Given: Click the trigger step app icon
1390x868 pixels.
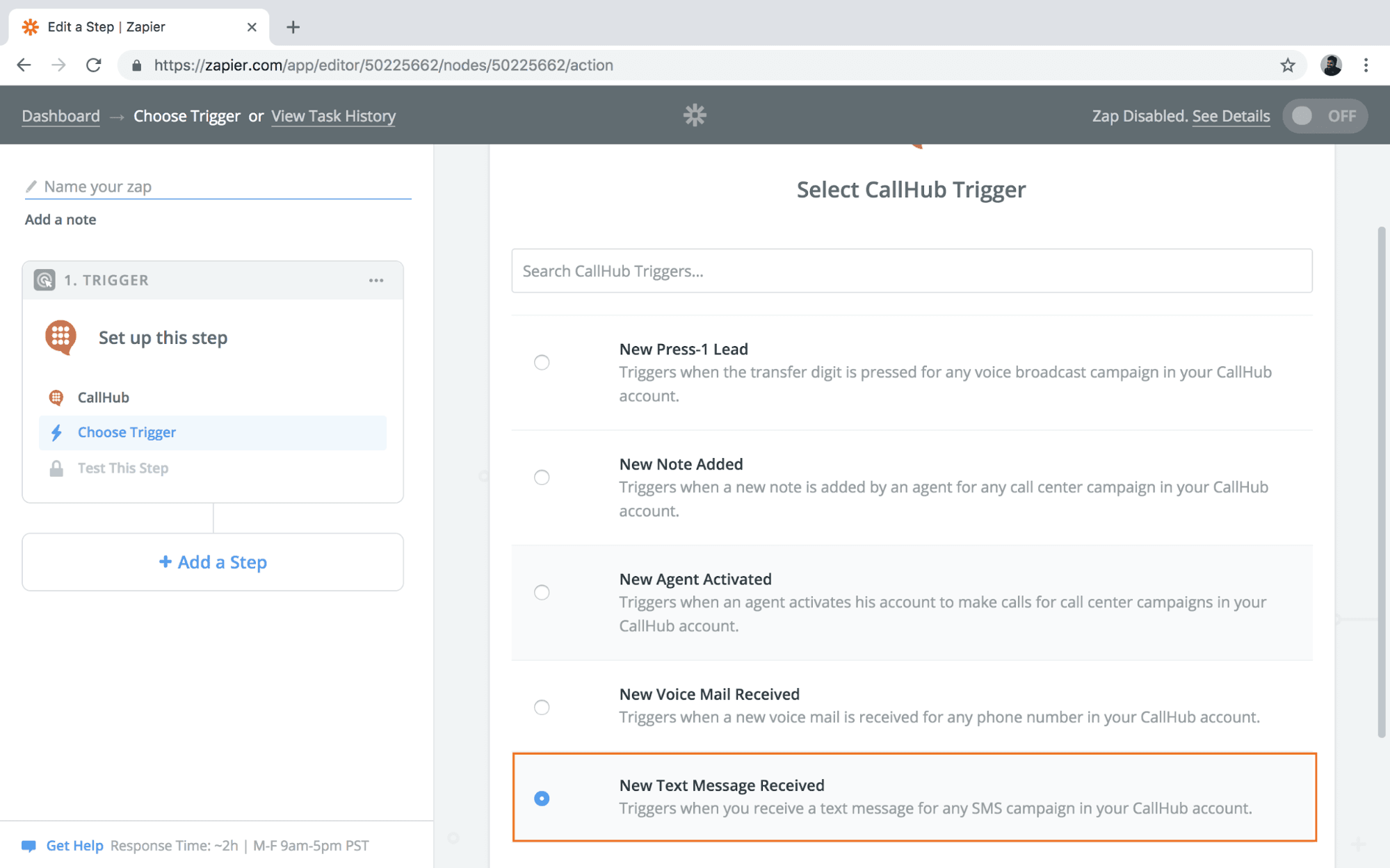Looking at the screenshot, I should click(45, 280).
